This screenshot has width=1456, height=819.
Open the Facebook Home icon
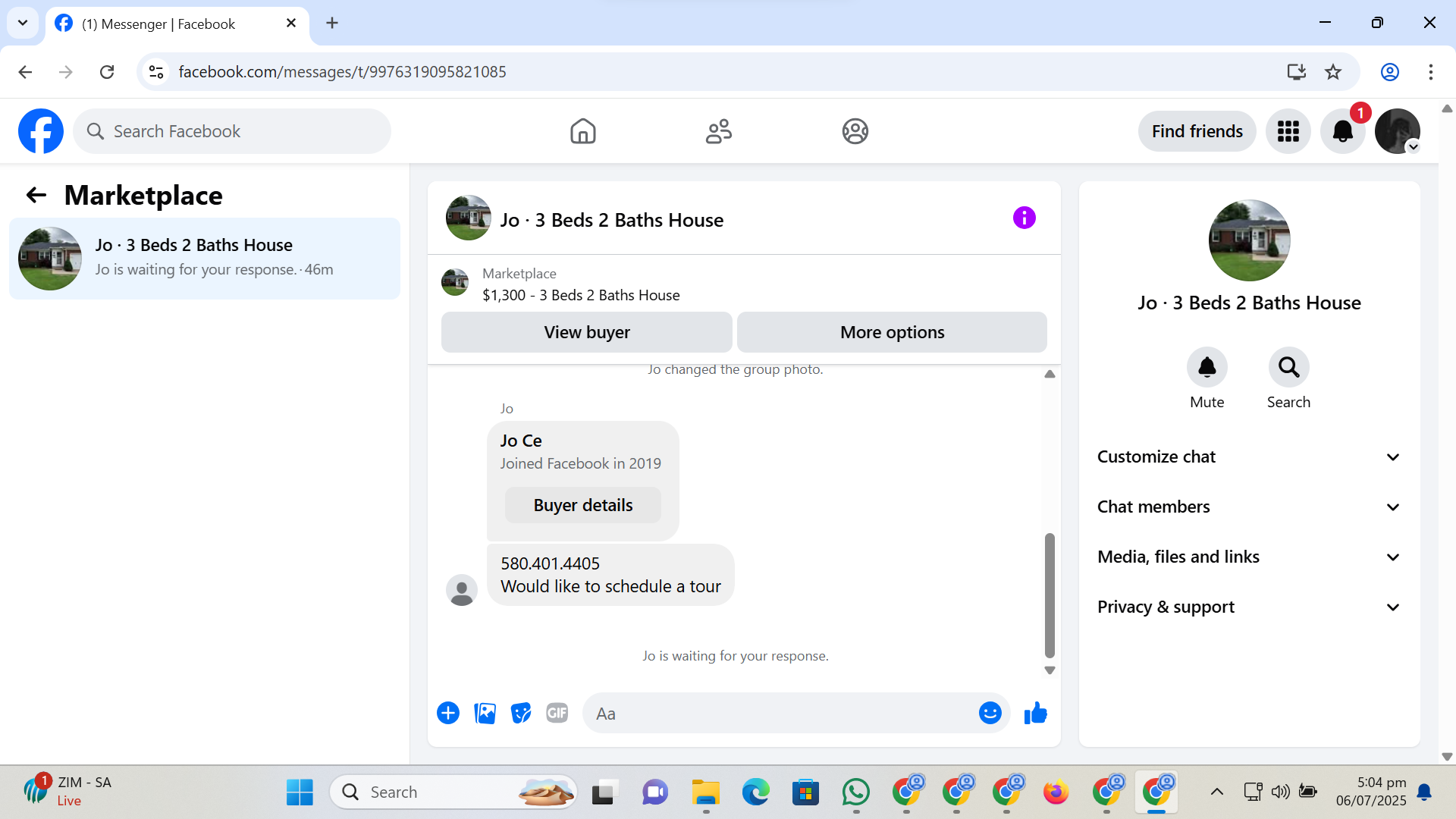(x=582, y=131)
